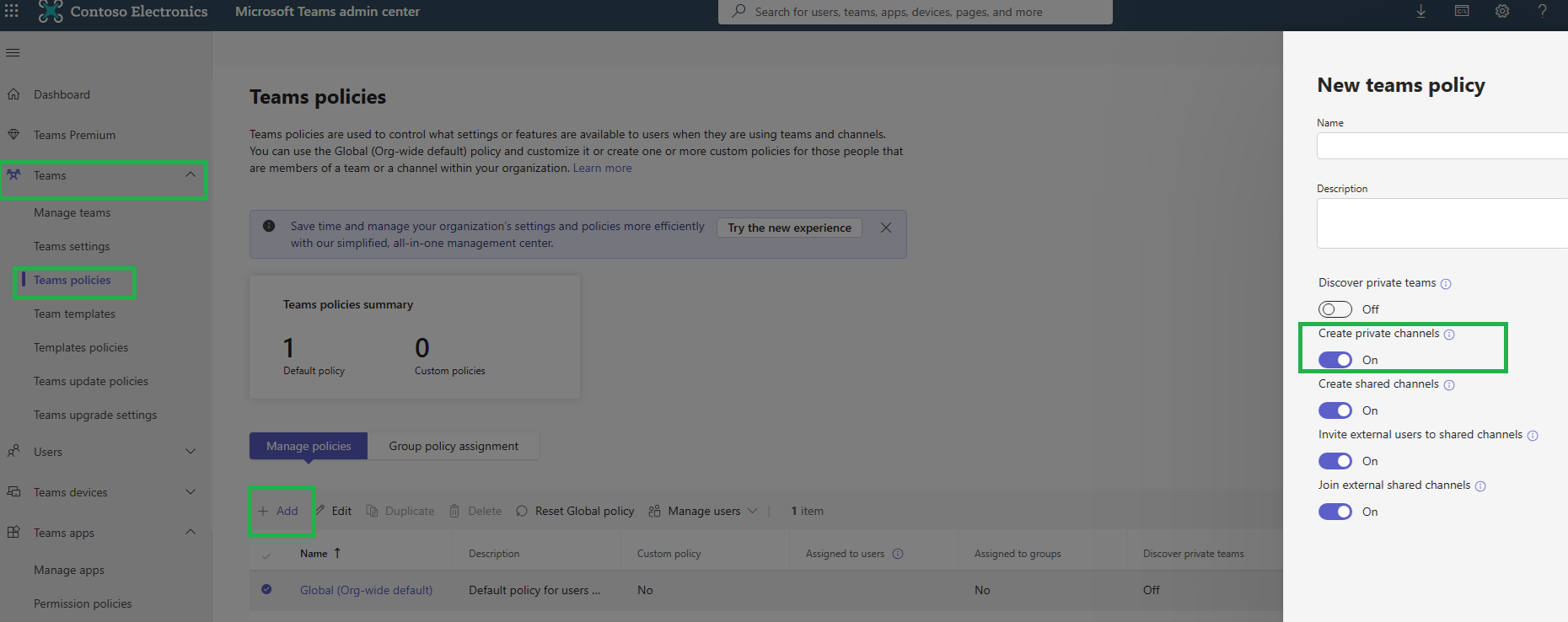Screen dimensions: 1568x622
Task: Show info for Discover private teams setting
Action: coord(1446,284)
